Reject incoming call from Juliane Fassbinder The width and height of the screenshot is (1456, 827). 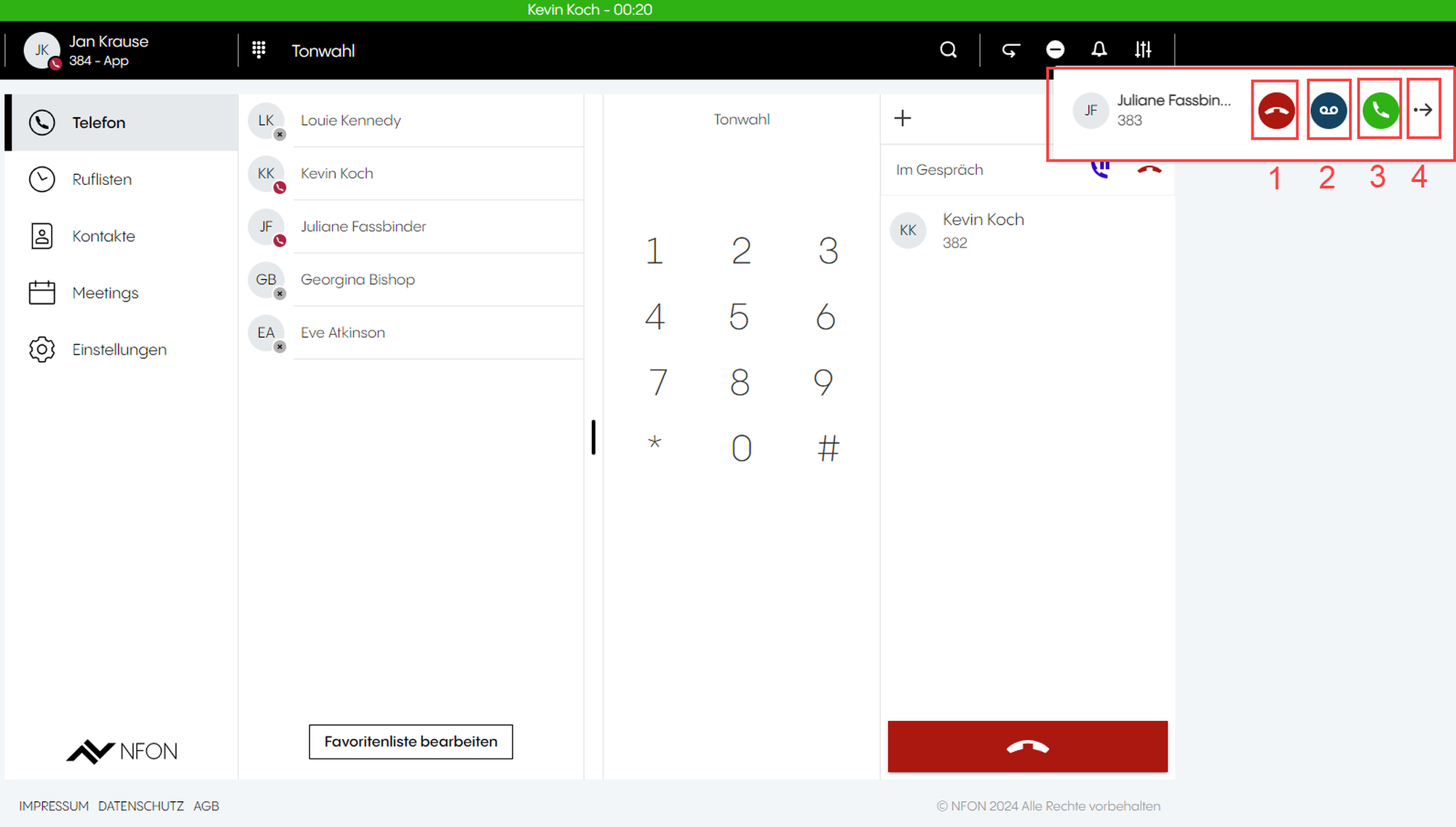point(1275,111)
